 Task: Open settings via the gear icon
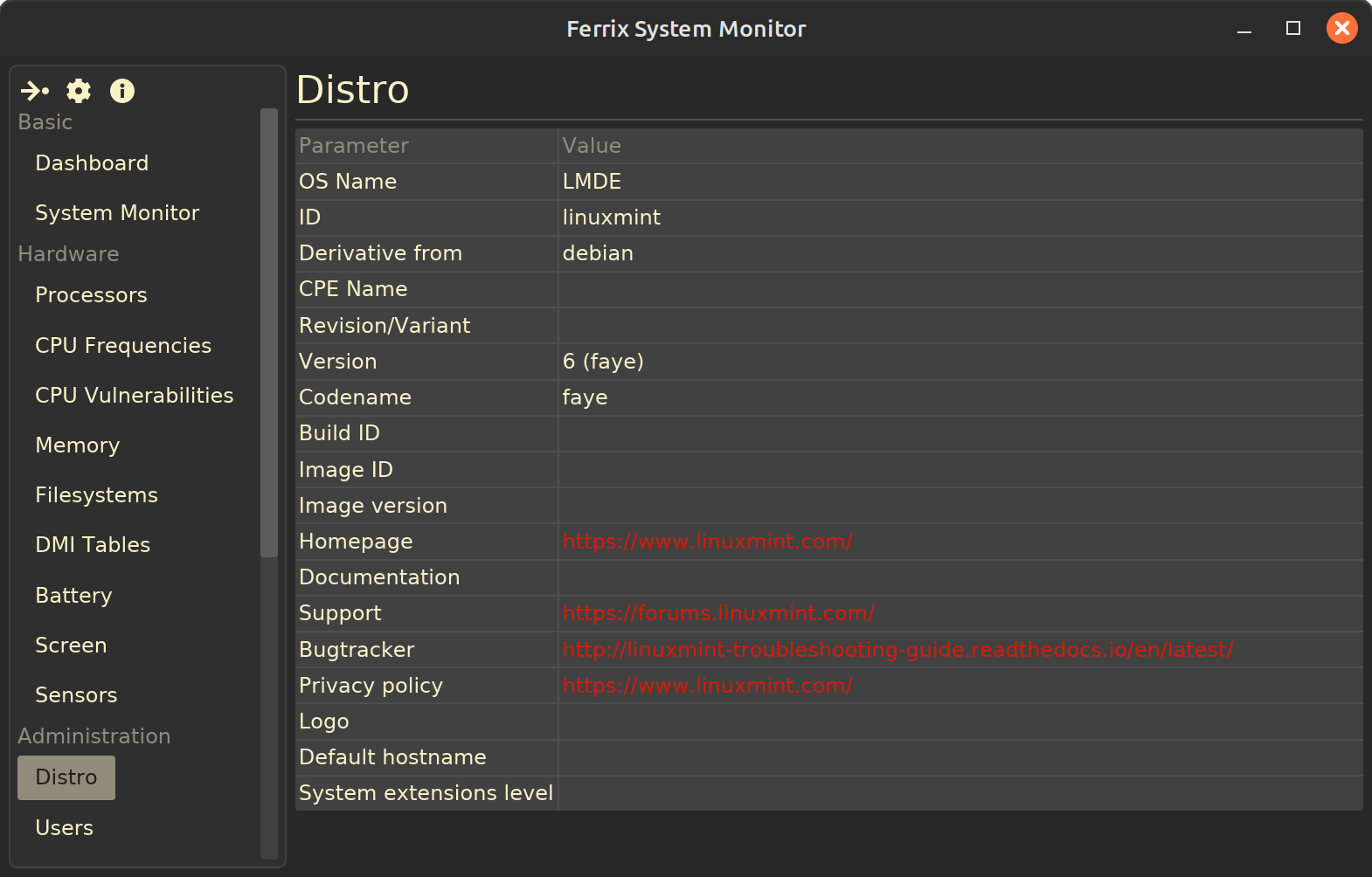[79, 91]
